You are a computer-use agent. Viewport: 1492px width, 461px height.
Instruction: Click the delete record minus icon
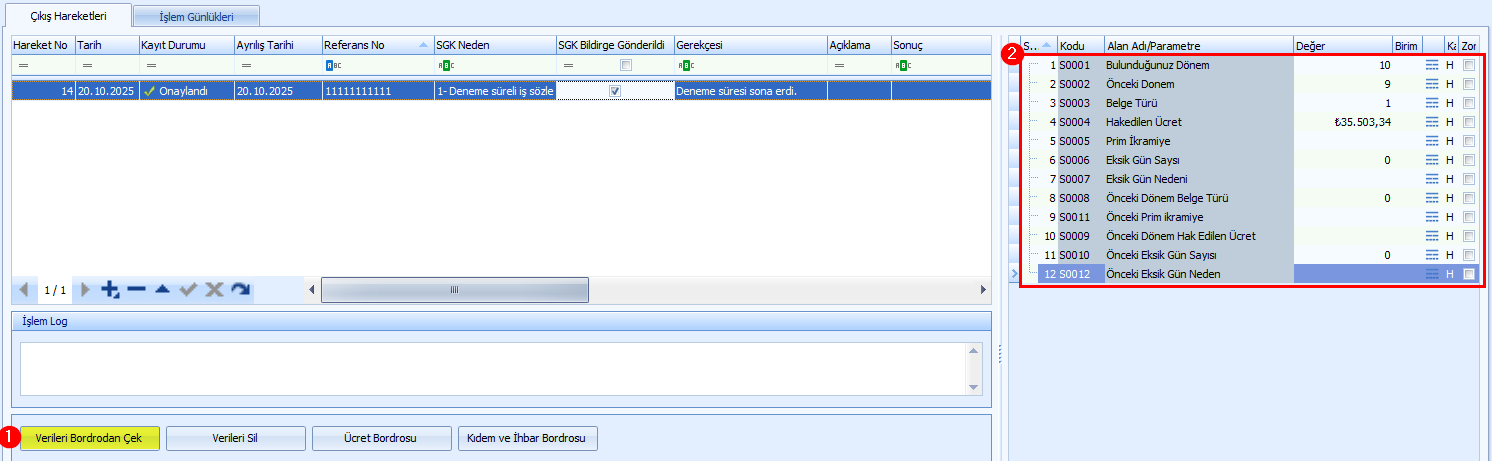(x=137, y=290)
